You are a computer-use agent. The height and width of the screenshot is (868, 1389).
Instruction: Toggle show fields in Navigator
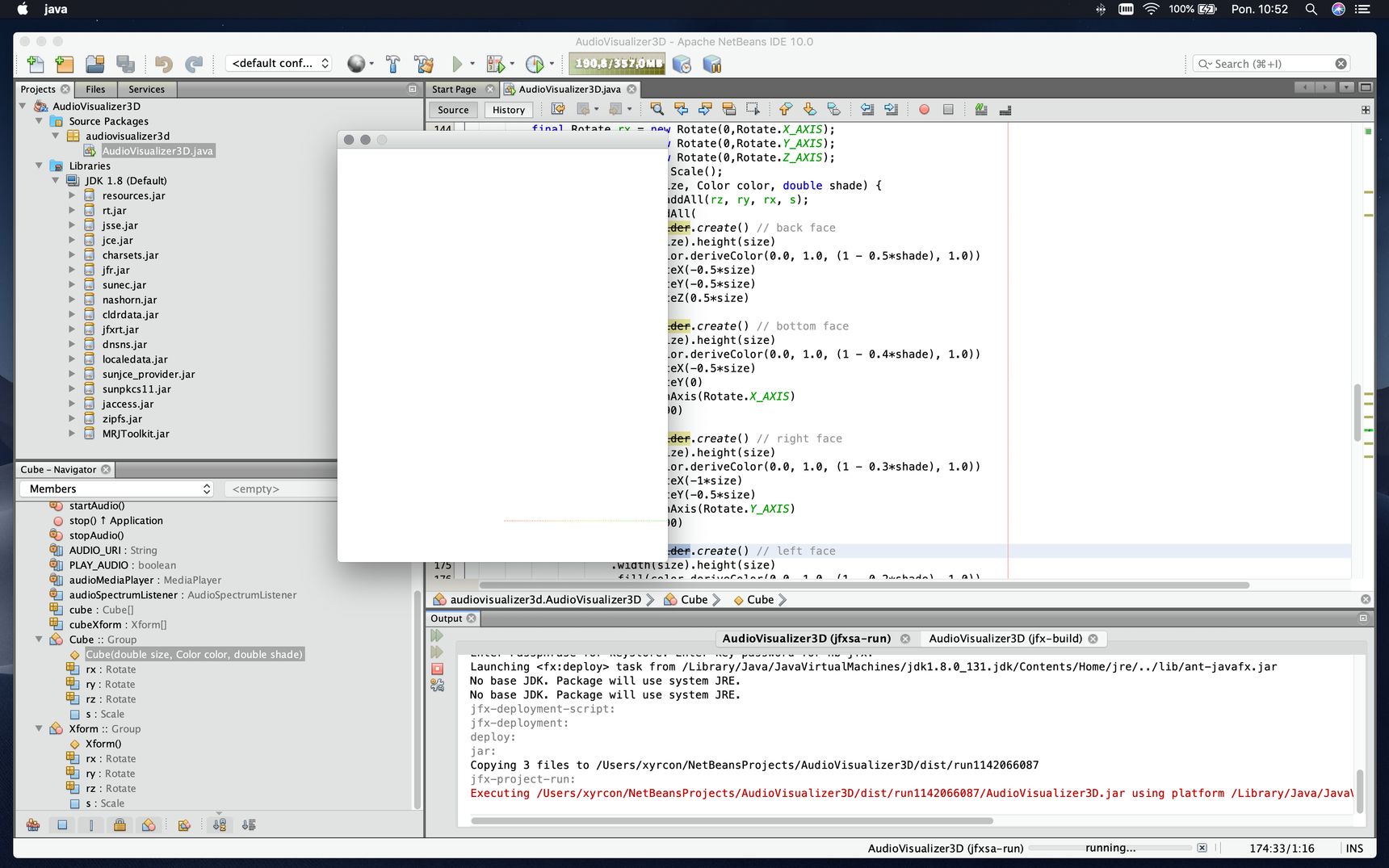[x=62, y=825]
